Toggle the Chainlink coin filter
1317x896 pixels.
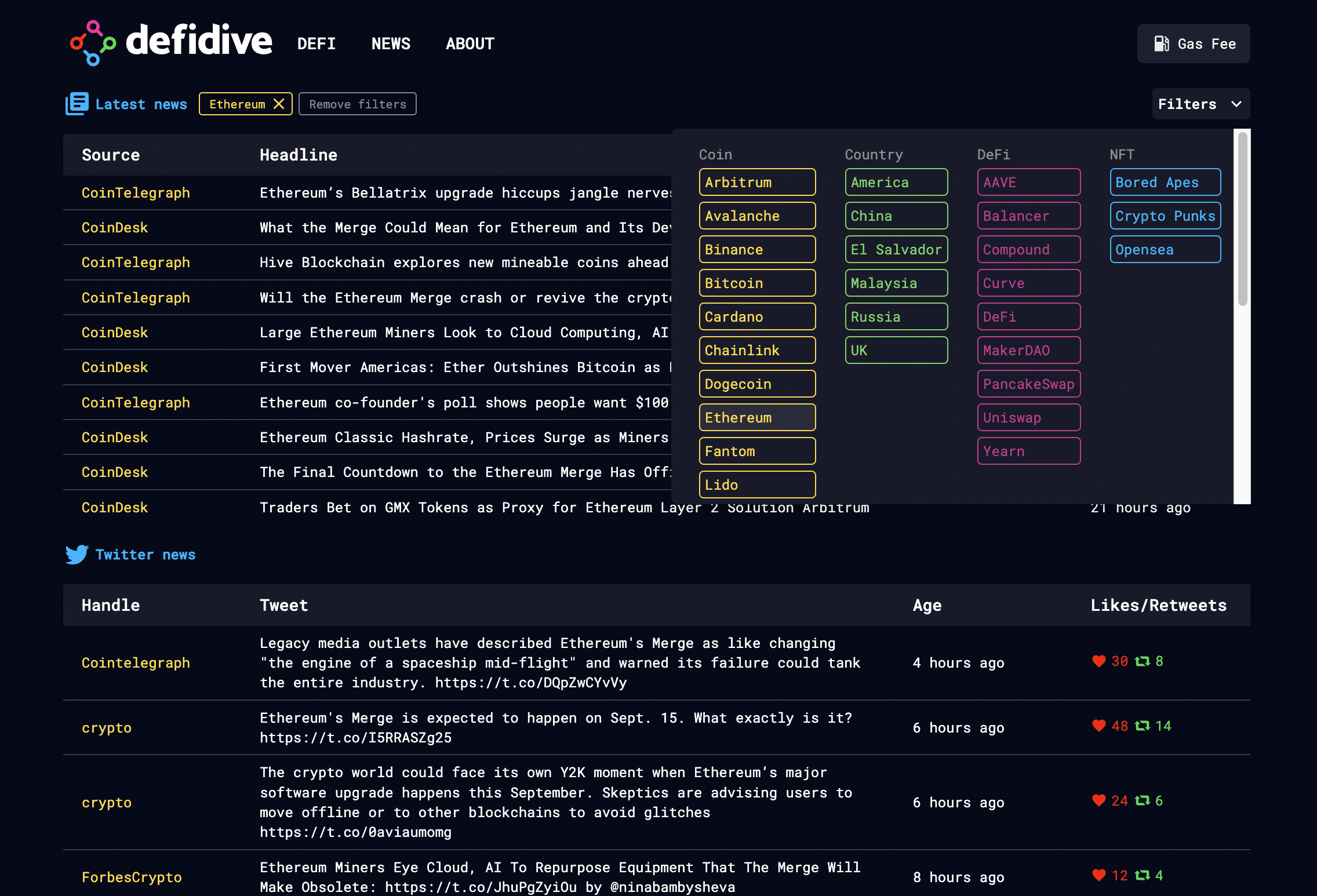pyautogui.click(x=757, y=350)
